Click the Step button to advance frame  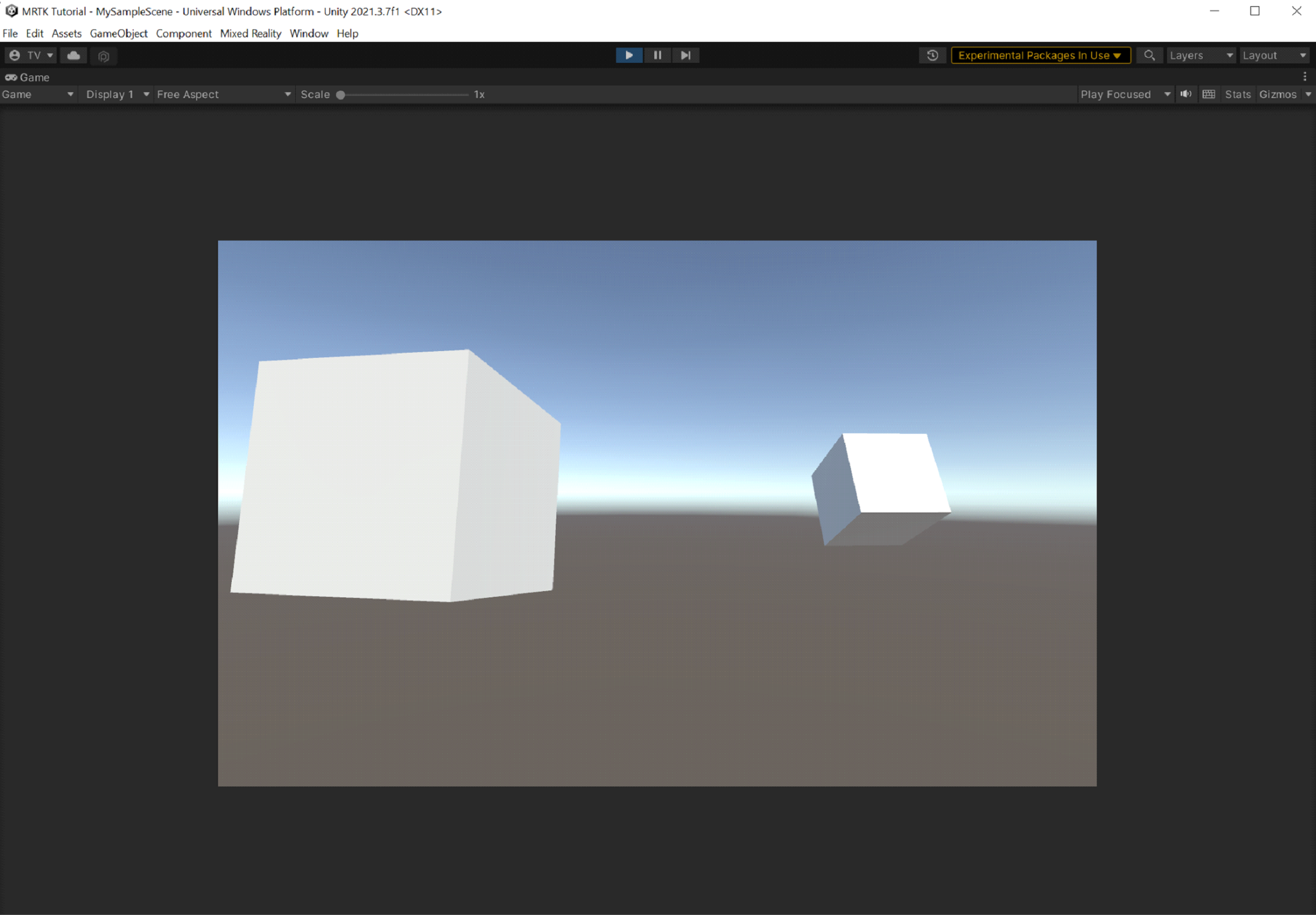(x=685, y=55)
